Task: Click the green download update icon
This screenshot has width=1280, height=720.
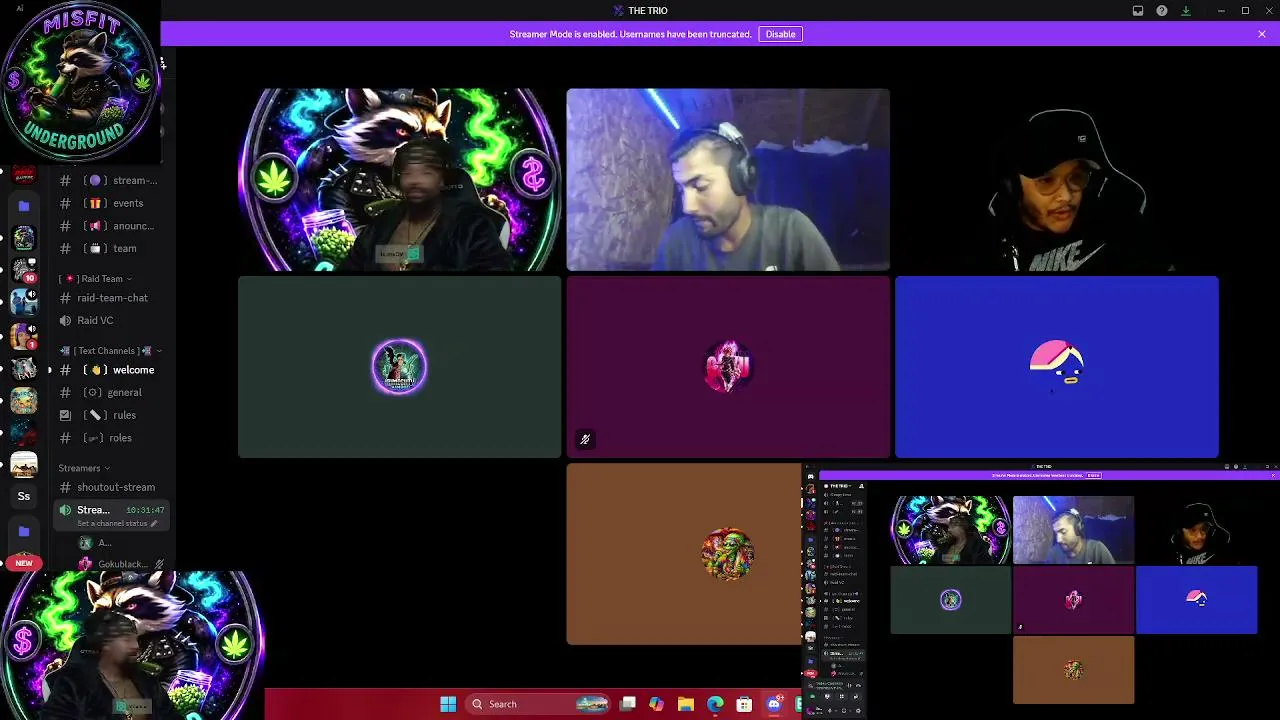Action: click(1186, 11)
